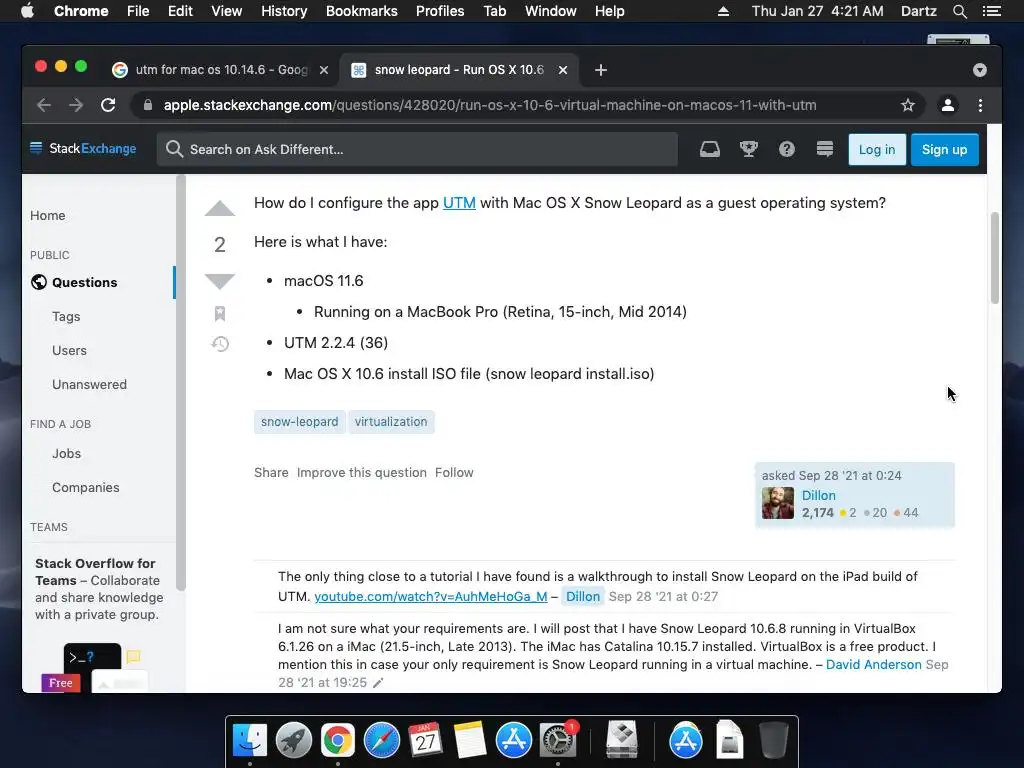1024x768 pixels.
Task: Click the Log in button
Action: (877, 150)
